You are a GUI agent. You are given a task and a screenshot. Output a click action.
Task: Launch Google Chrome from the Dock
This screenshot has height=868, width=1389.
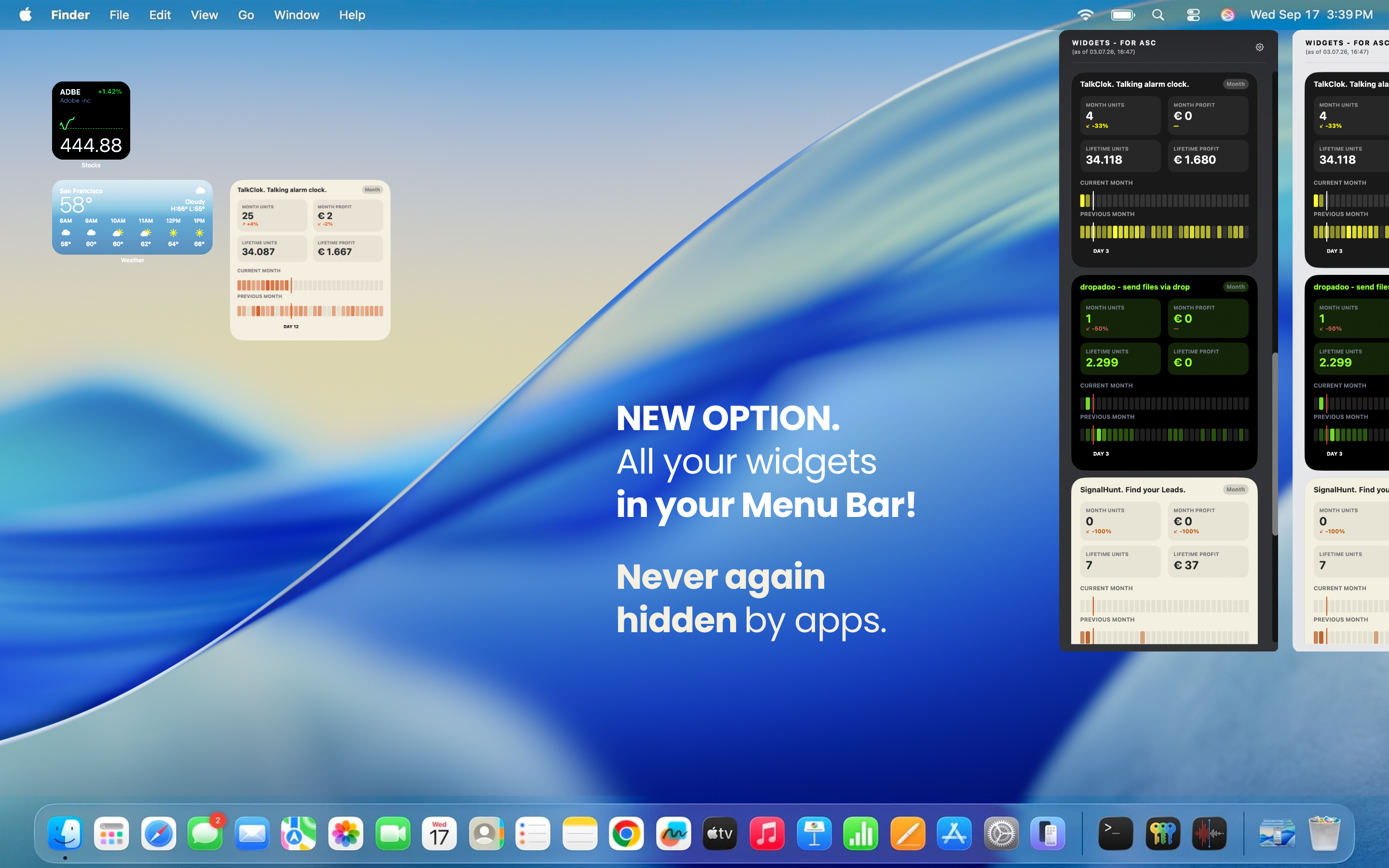point(626,833)
